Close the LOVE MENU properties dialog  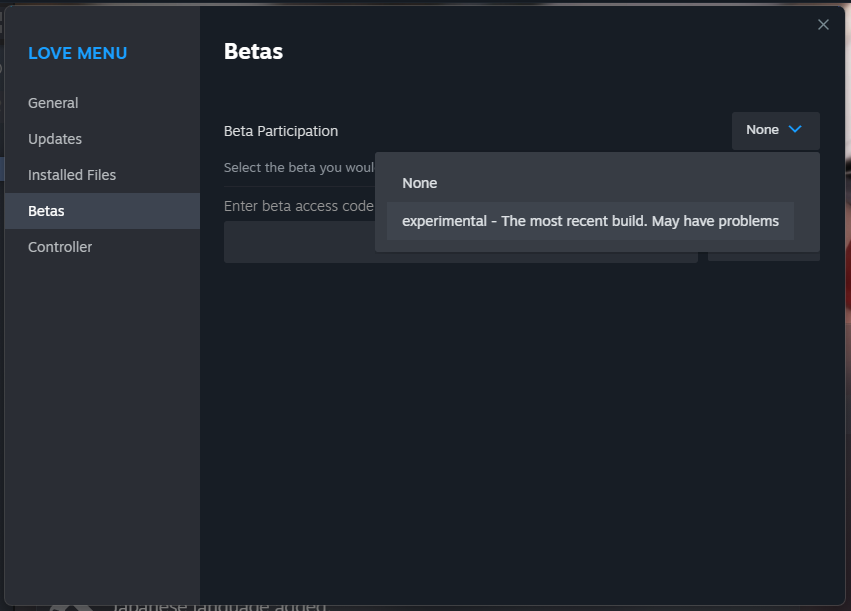tap(823, 24)
